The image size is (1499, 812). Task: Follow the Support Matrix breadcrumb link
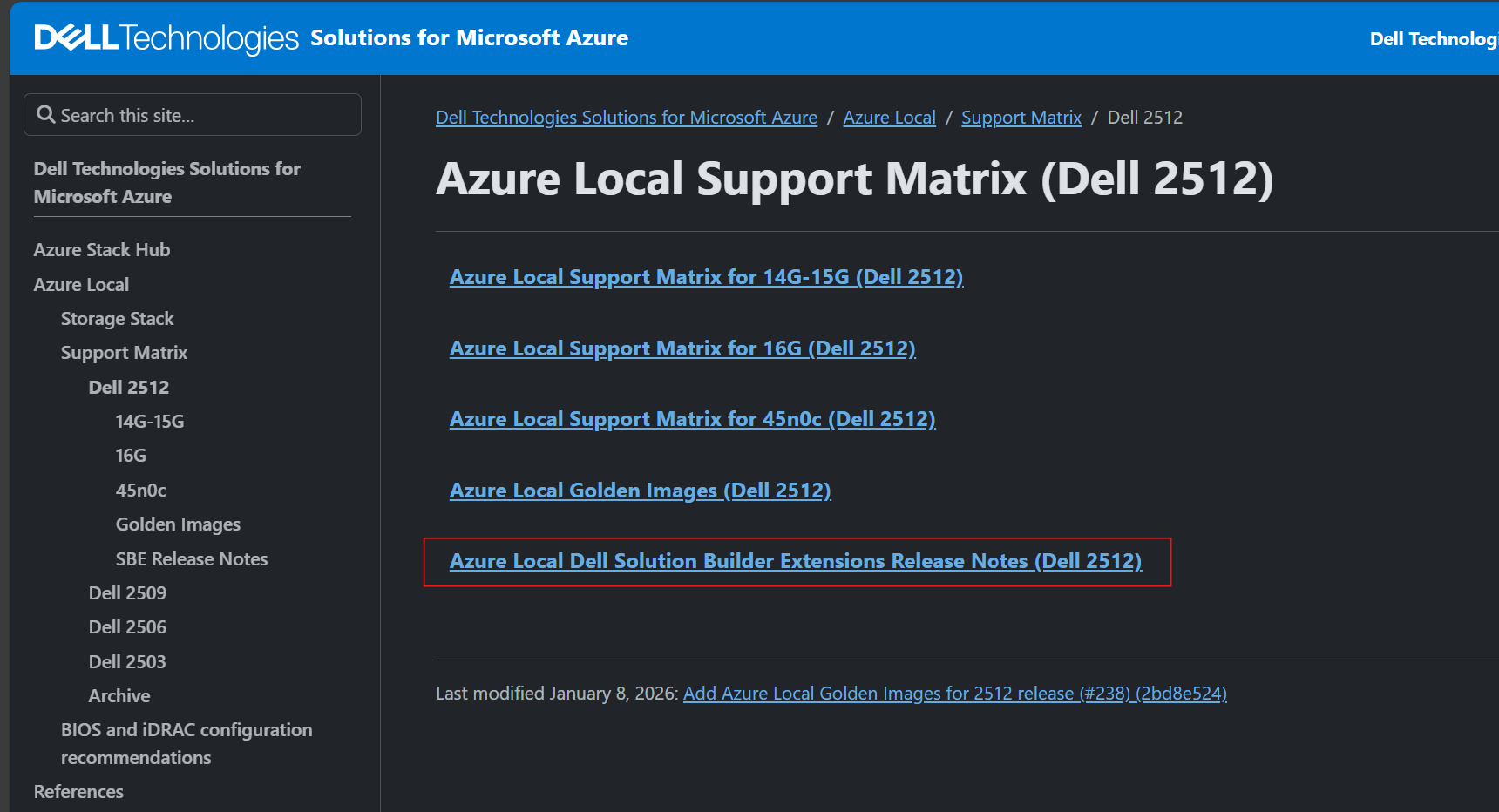coord(1021,117)
